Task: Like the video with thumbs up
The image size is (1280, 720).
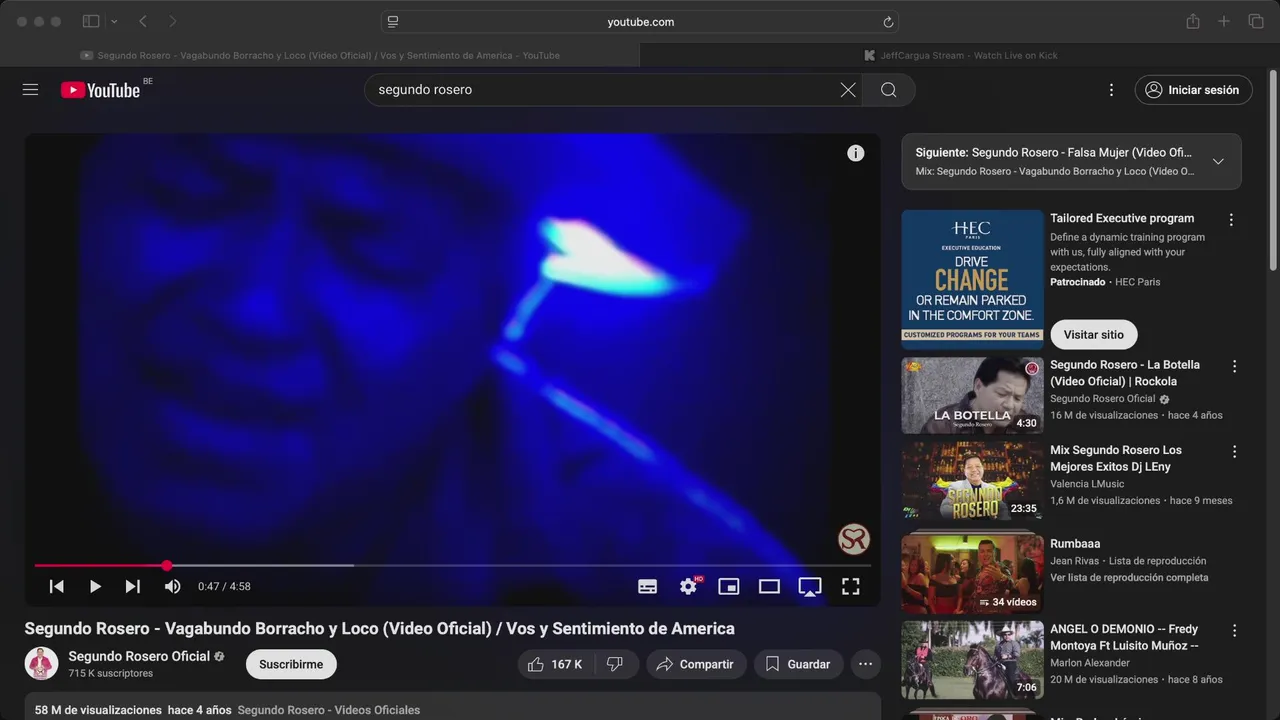Action: (555, 664)
